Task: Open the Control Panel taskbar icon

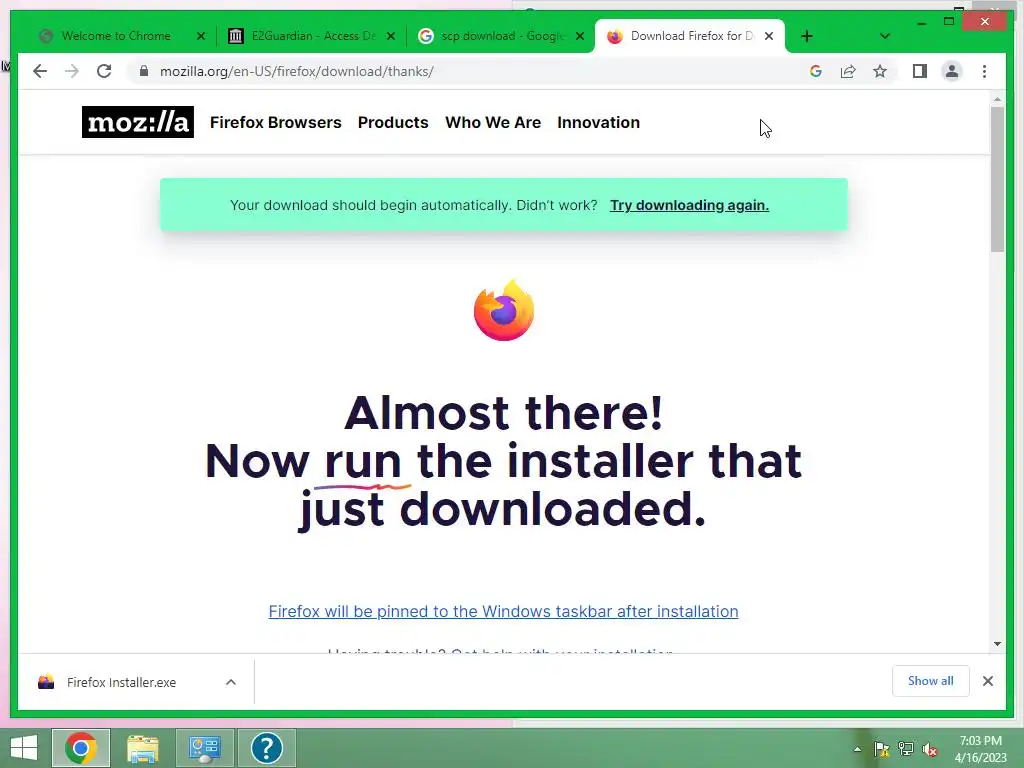Action: coord(204,748)
